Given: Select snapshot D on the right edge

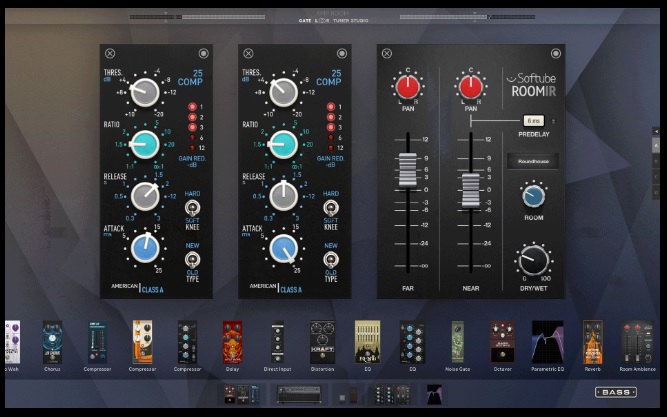Looking at the screenshot, I should coord(656,193).
